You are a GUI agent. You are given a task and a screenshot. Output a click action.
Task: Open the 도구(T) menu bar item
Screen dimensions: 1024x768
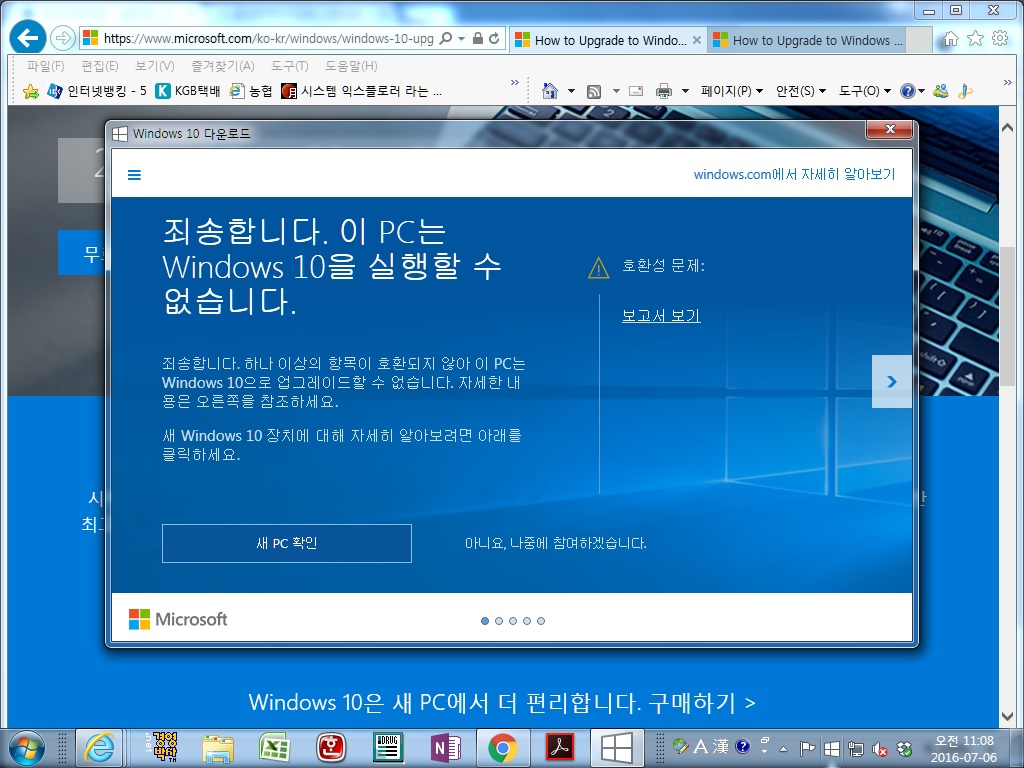tap(290, 66)
